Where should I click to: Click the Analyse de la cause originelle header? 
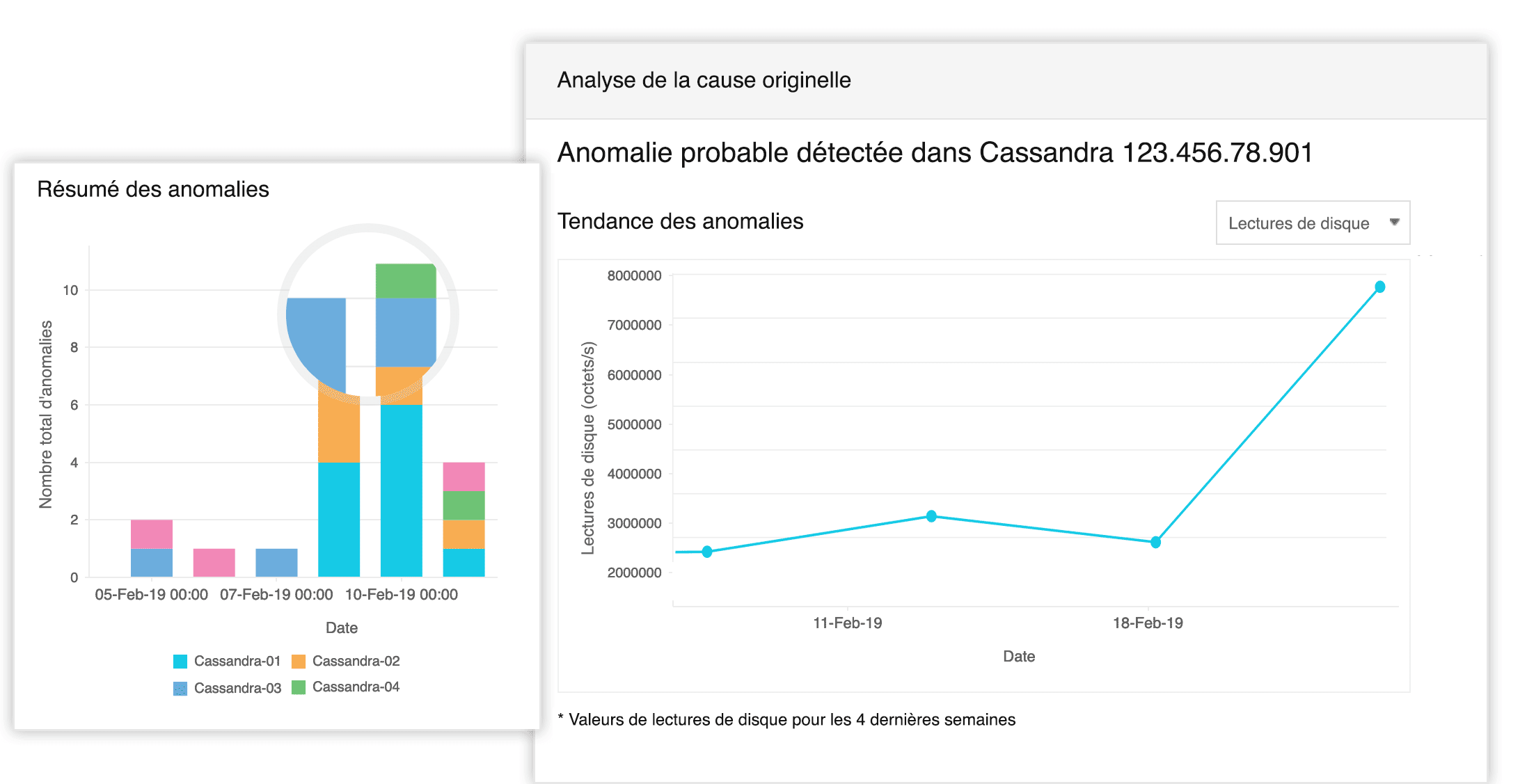pyautogui.click(x=704, y=80)
